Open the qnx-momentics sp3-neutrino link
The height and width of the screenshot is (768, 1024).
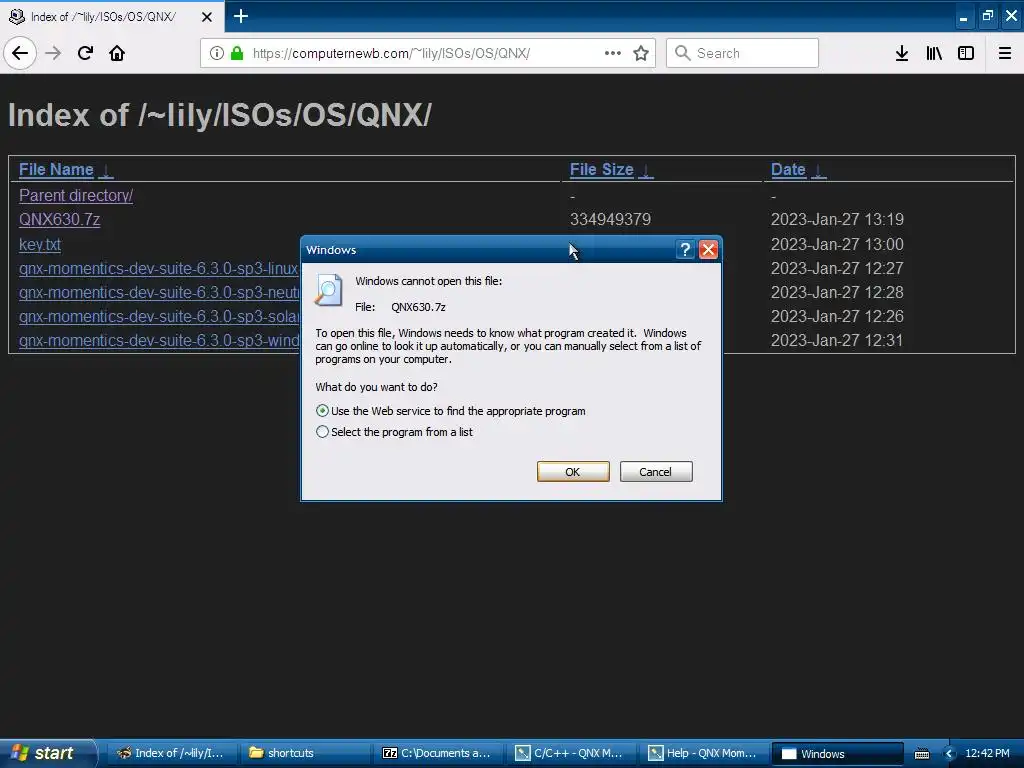click(x=159, y=293)
